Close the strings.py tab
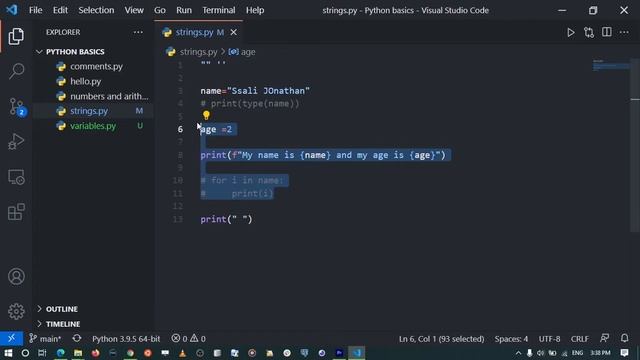This screenshot has height=360, width=640. [233, 32]
